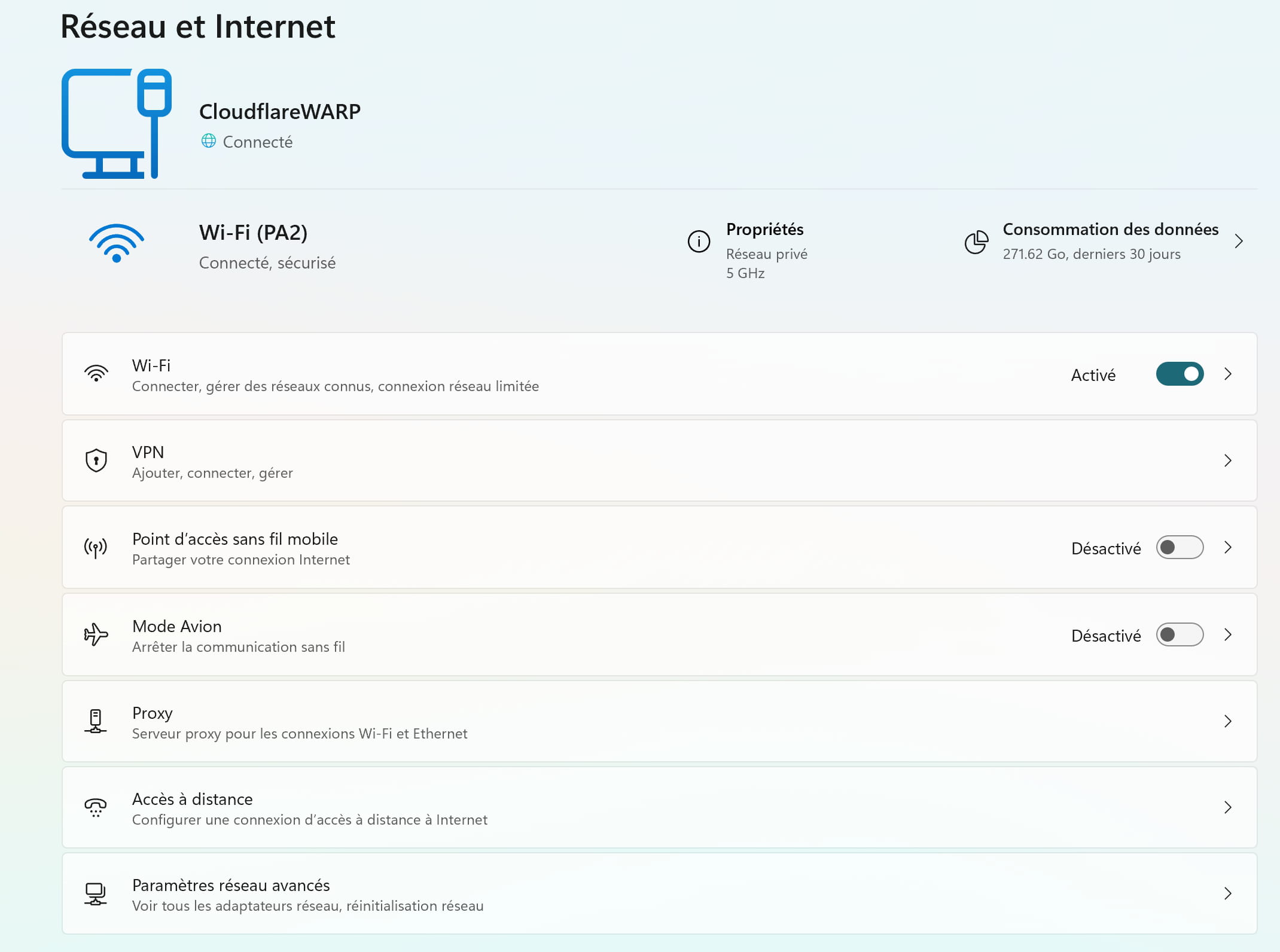The width and height of the screenshot is (1280, 952).
Task: Click the VPN shield icon
Action: coord(96,460)
